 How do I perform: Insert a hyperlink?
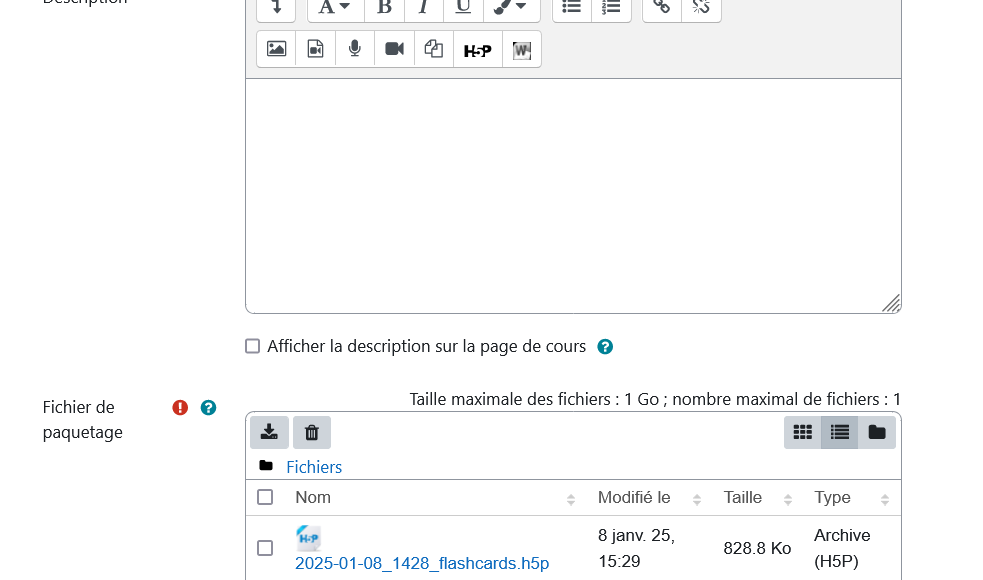tap(662, 8)
